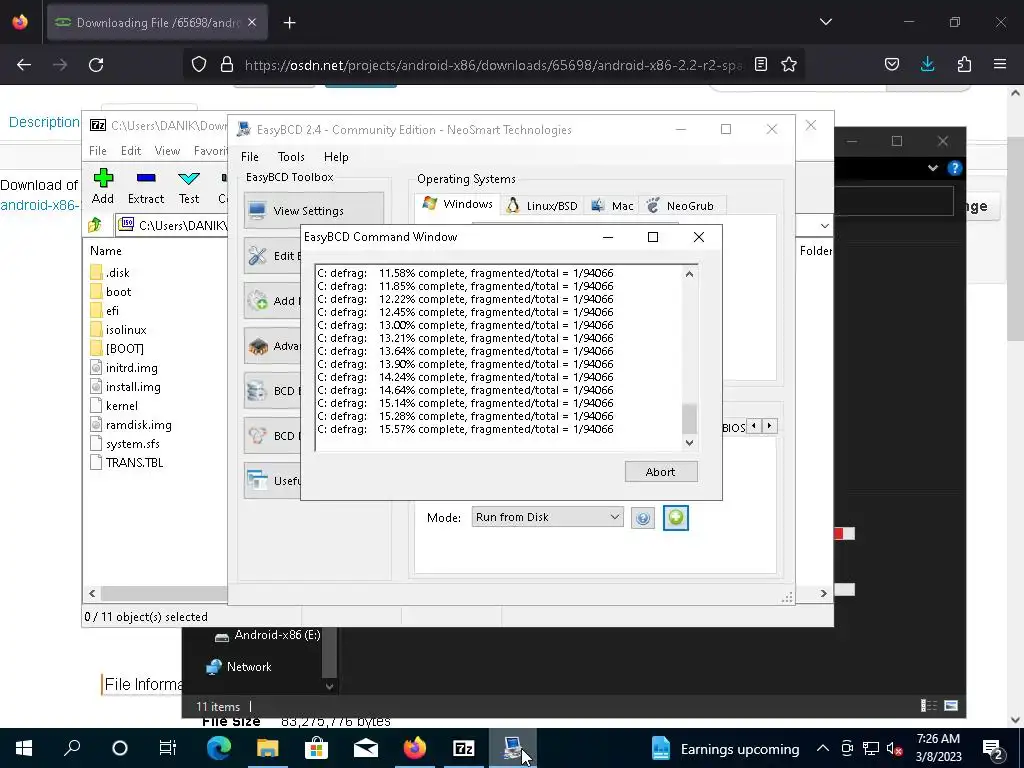Image resolution: width=1024 pixels, height=768 pixels.
Task: Open the Windows Start menu
Action: pos(24,748)
